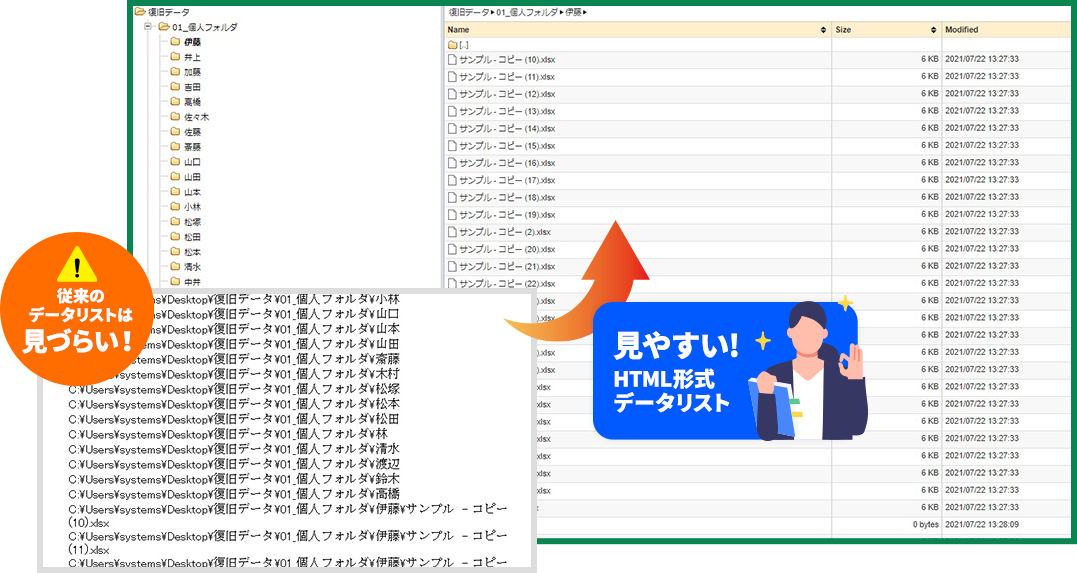Click the file icon of サンプル - コピー (10).xlsx
1077x573 pixels.
pos(452,60)
